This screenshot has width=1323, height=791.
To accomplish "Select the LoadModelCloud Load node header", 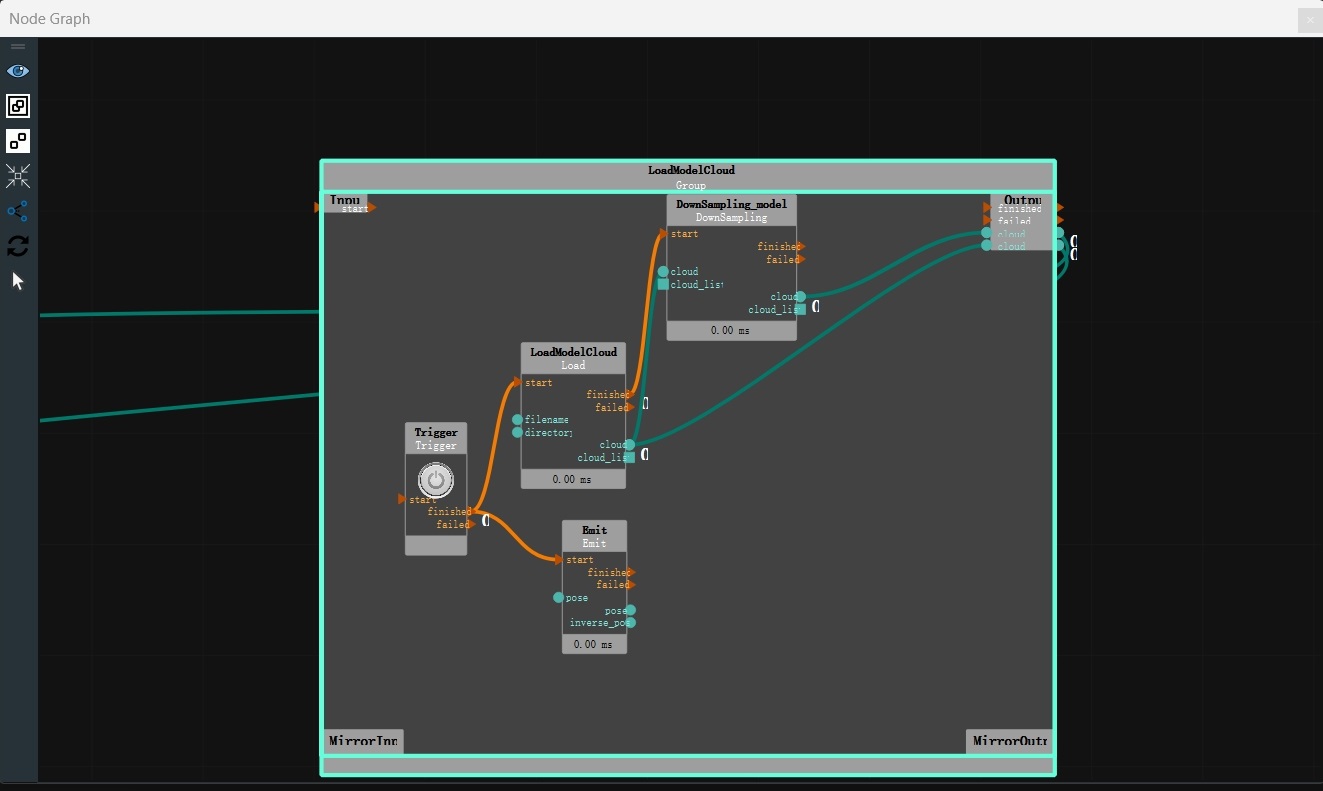I will tap(573, 358).
